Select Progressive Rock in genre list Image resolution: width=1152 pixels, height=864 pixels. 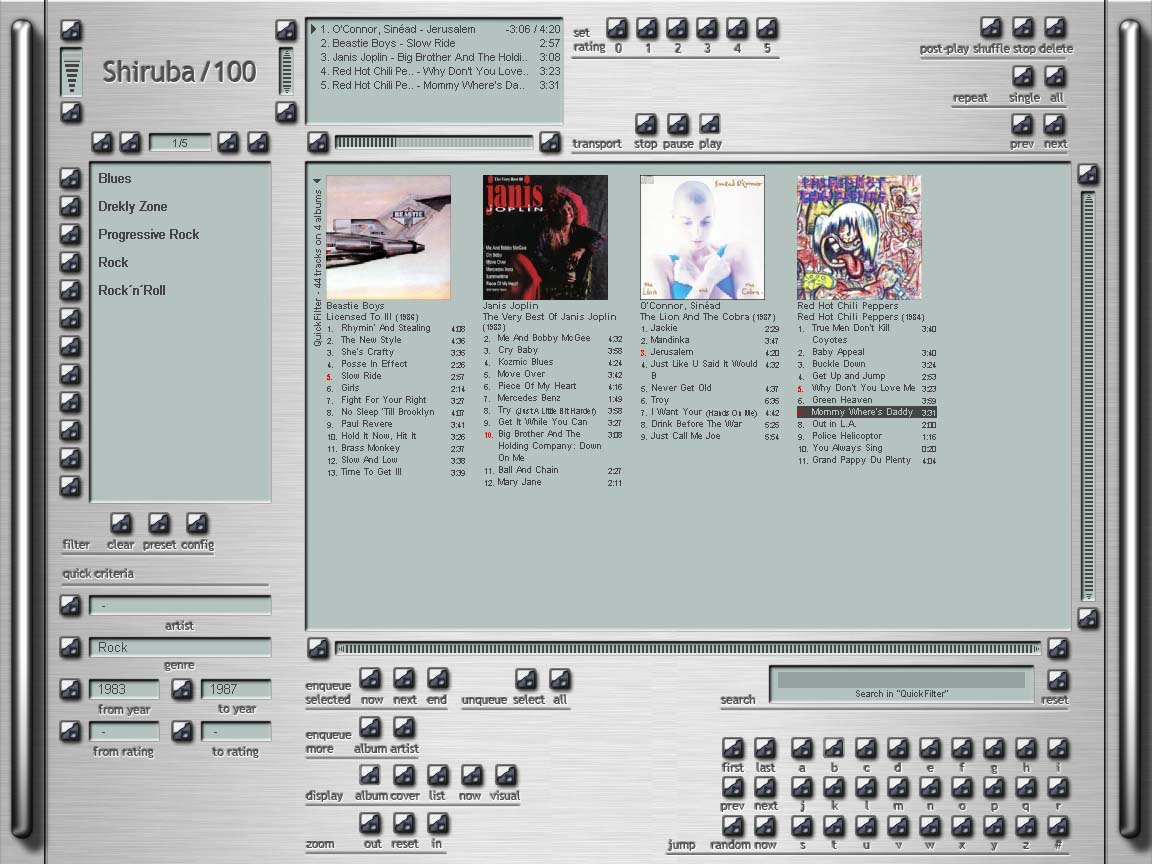(148, 234)
